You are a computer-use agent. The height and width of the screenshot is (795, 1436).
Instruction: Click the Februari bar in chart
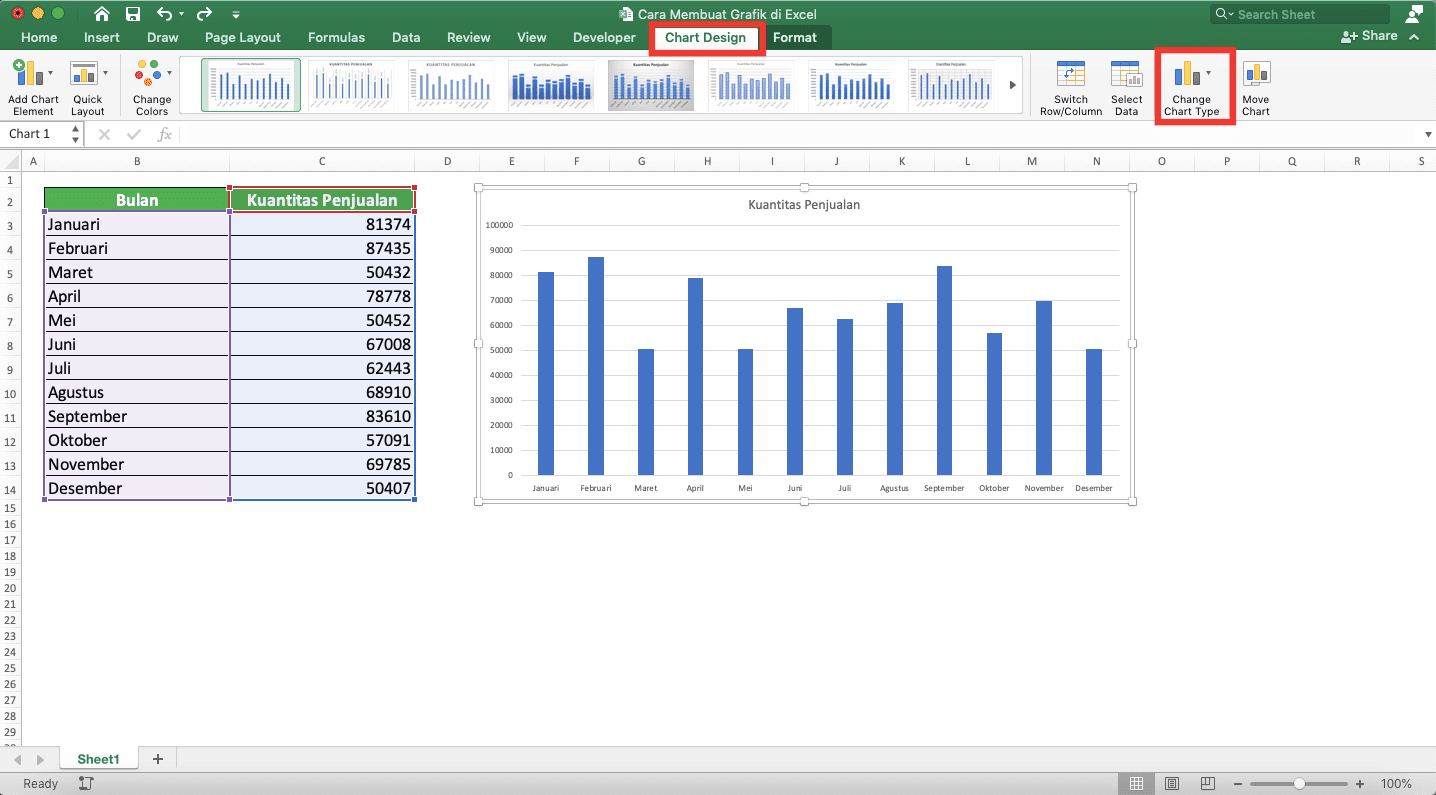pos(596,366)
